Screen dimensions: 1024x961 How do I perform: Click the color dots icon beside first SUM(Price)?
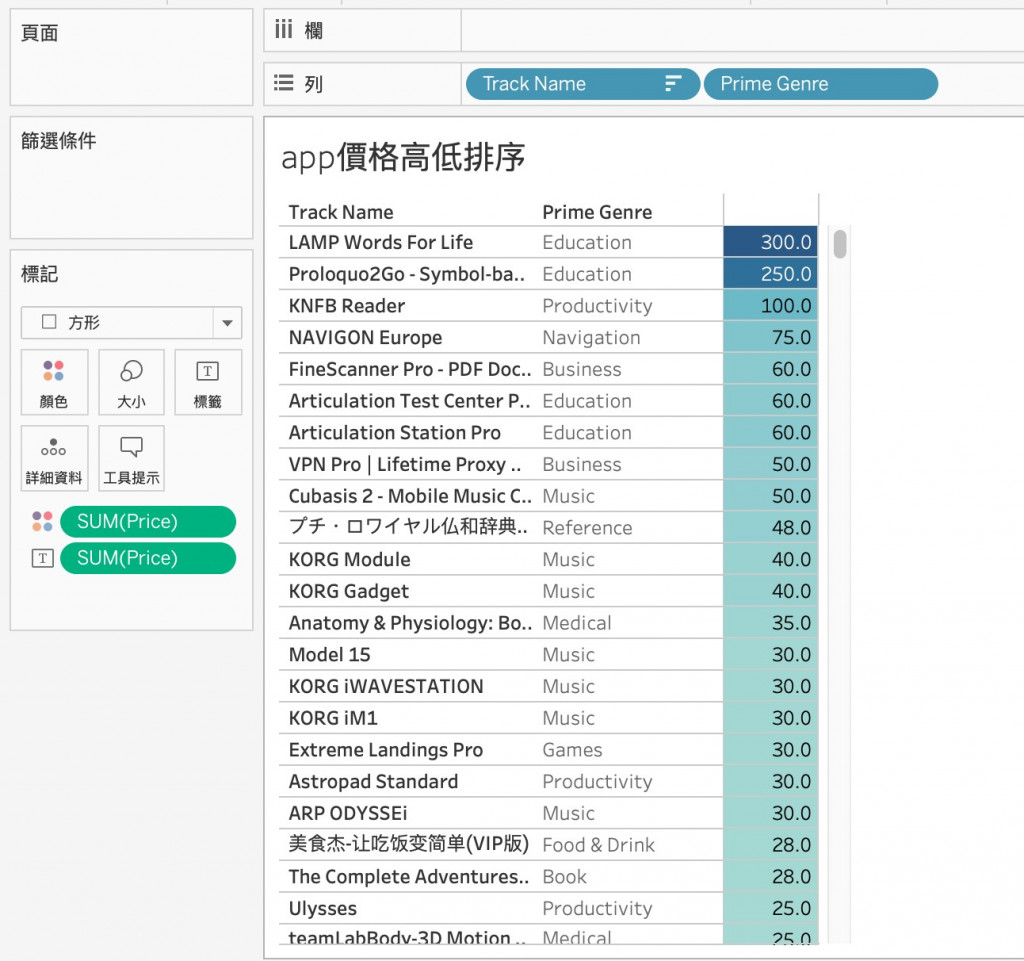point(42,522)
